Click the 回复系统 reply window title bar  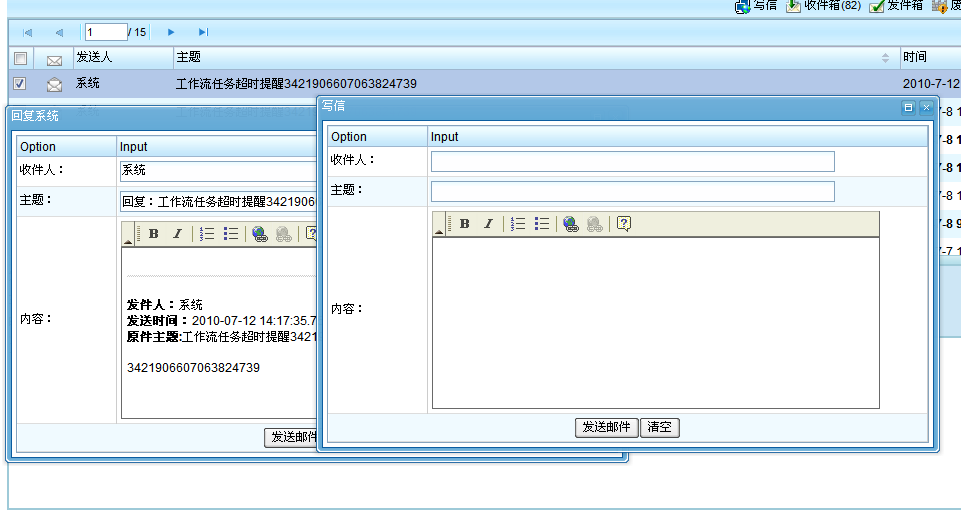point(162,116)
